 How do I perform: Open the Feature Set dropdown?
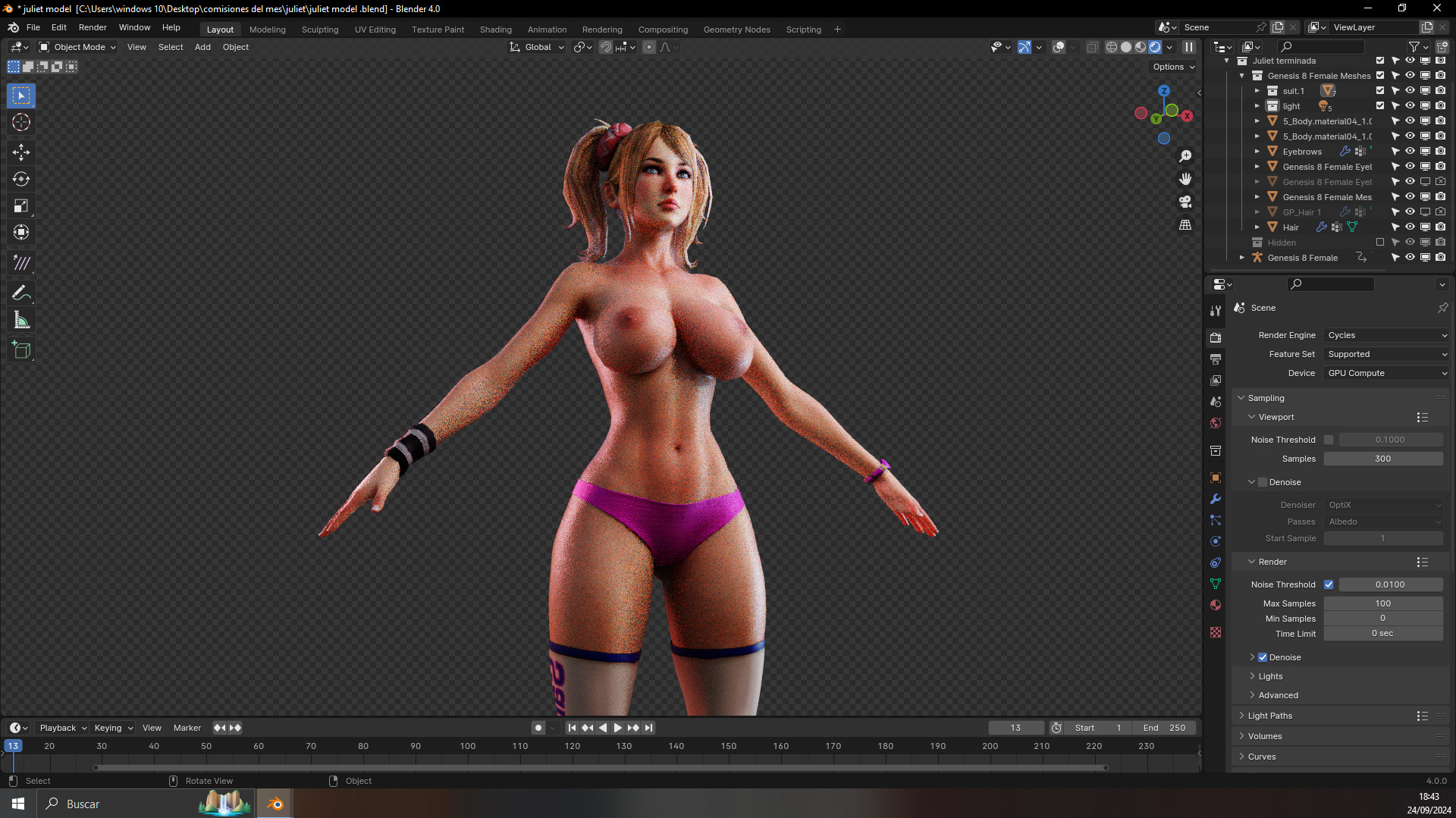[1387, 354]
